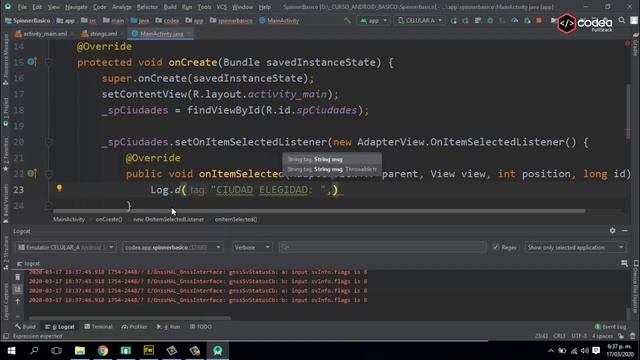Click the Android Studio taskbar icon

[x=218, y=351]
